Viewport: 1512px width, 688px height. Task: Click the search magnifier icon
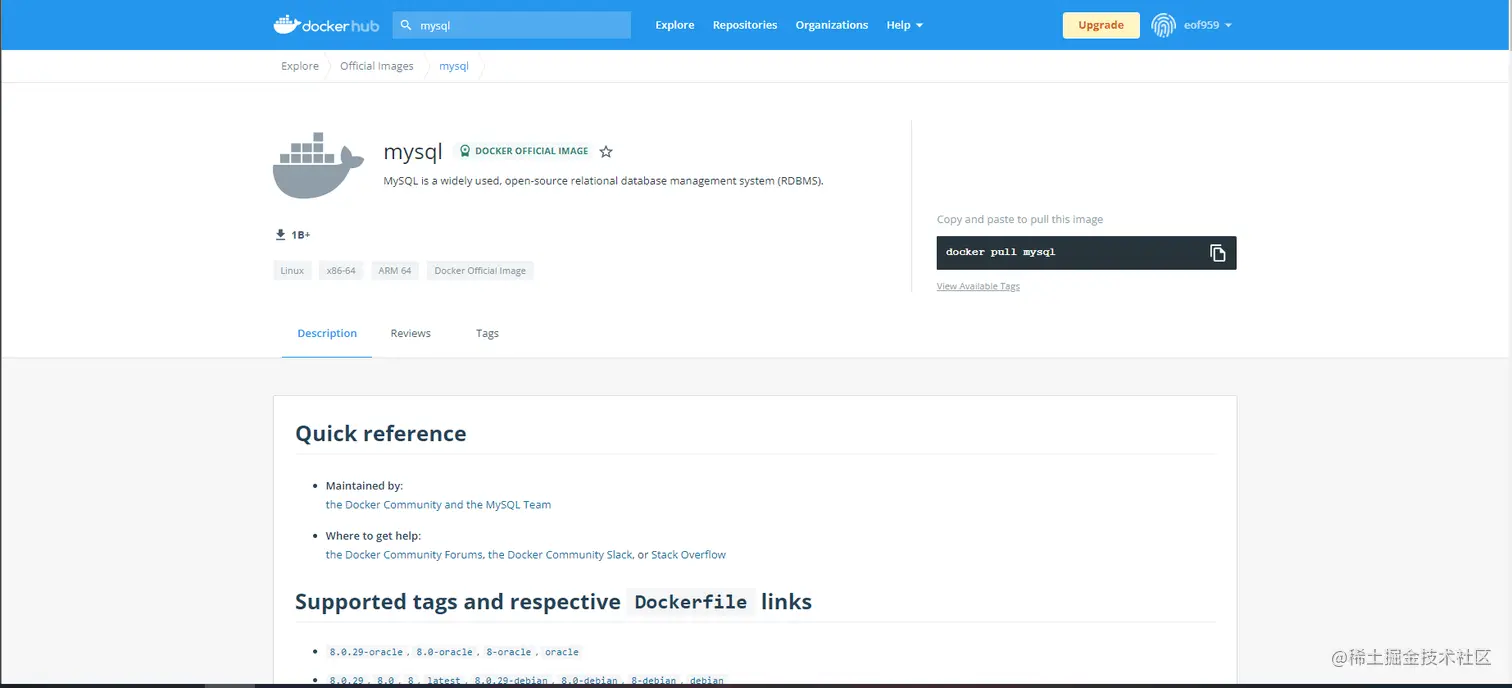(406, 25)
